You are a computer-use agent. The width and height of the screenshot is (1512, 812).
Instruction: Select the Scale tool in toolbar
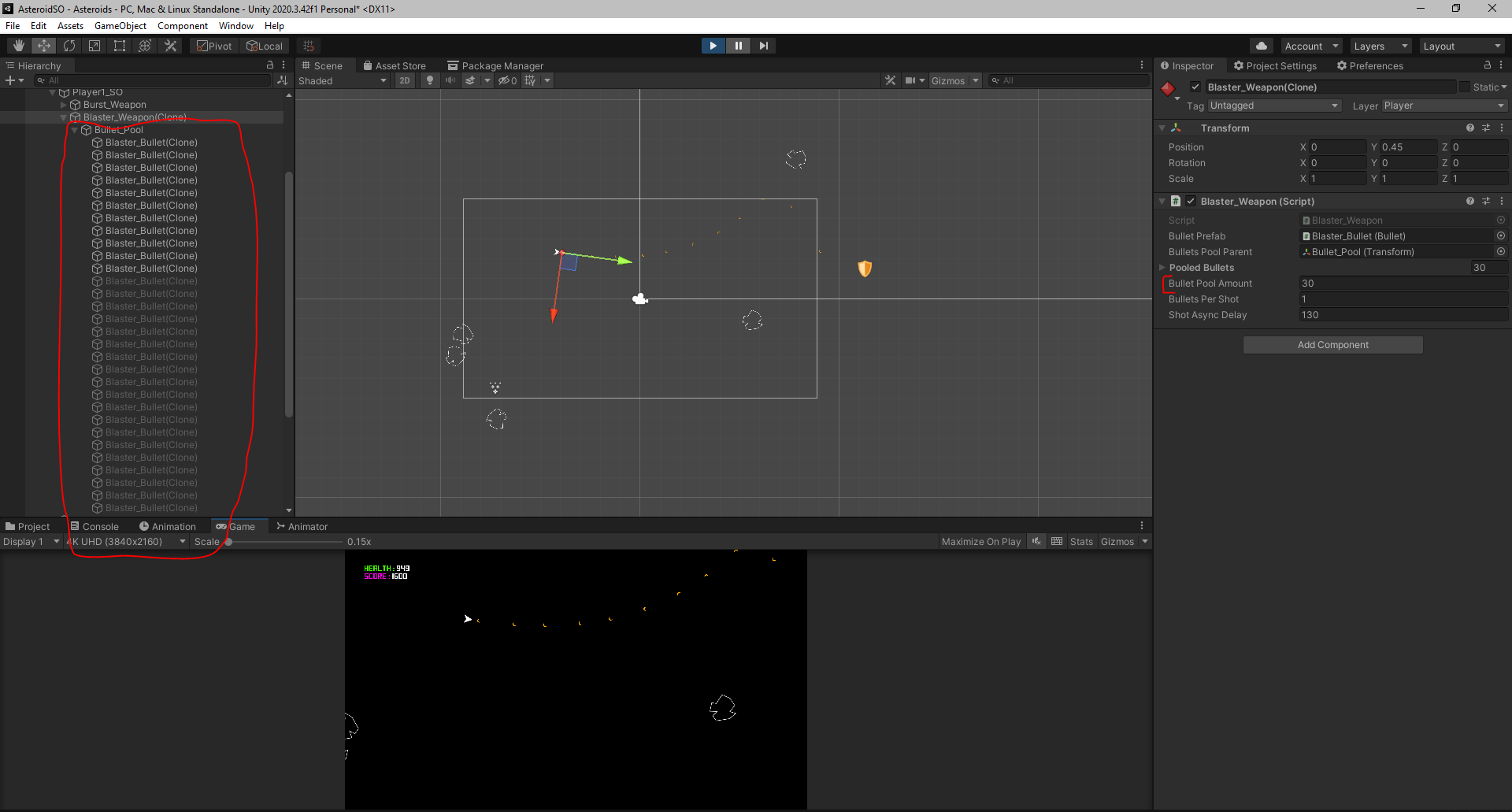[x=94, y=46]
